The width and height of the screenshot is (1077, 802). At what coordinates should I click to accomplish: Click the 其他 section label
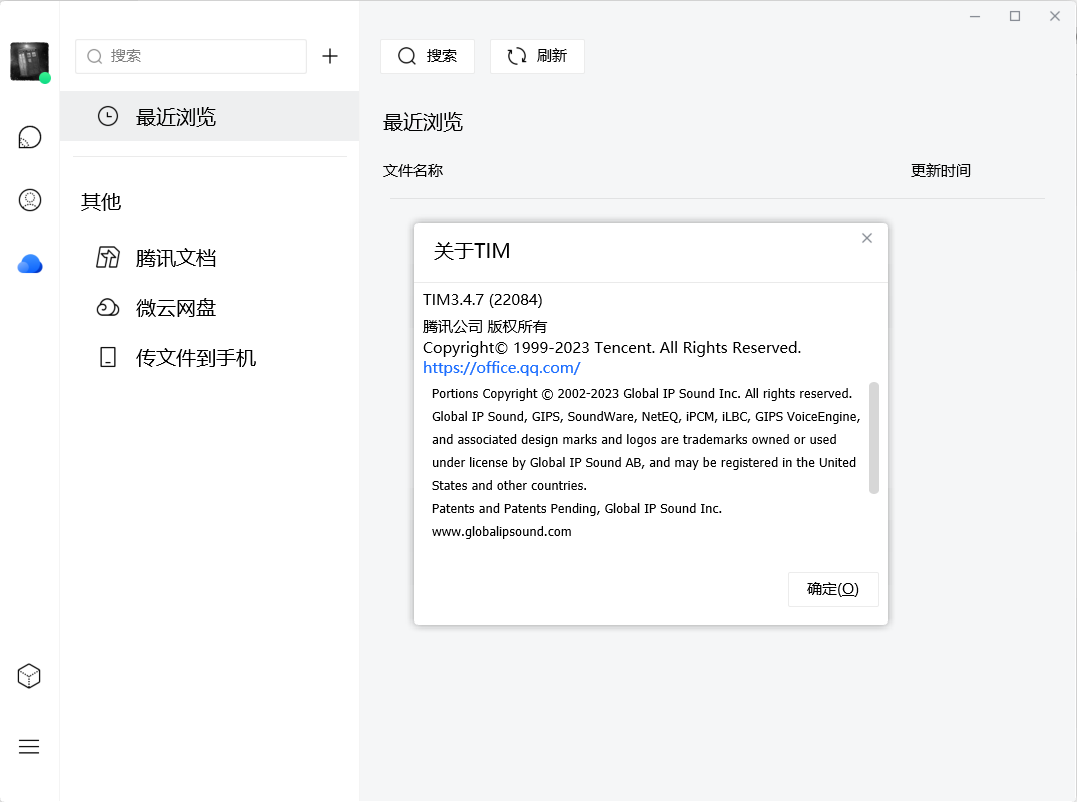(101, 202)
